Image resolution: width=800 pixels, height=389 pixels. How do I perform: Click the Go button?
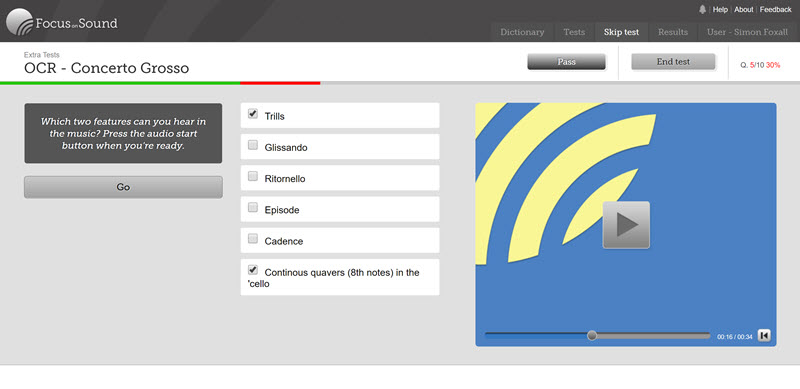(x=123, y=187)
